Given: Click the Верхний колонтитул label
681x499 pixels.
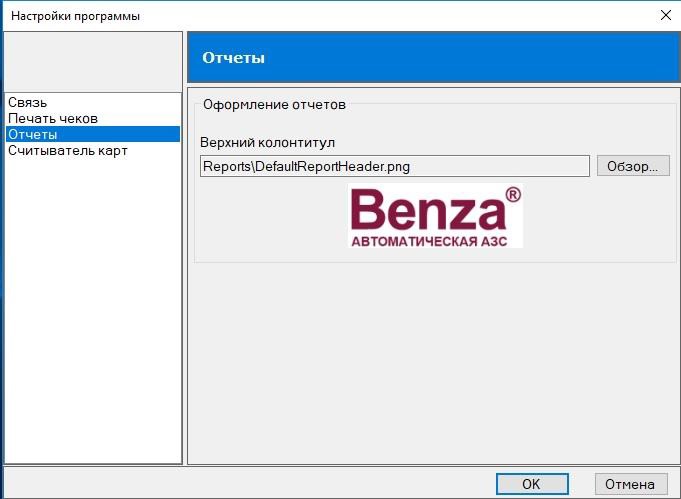Looking at the screenshot, I should [x=268, y=142].
